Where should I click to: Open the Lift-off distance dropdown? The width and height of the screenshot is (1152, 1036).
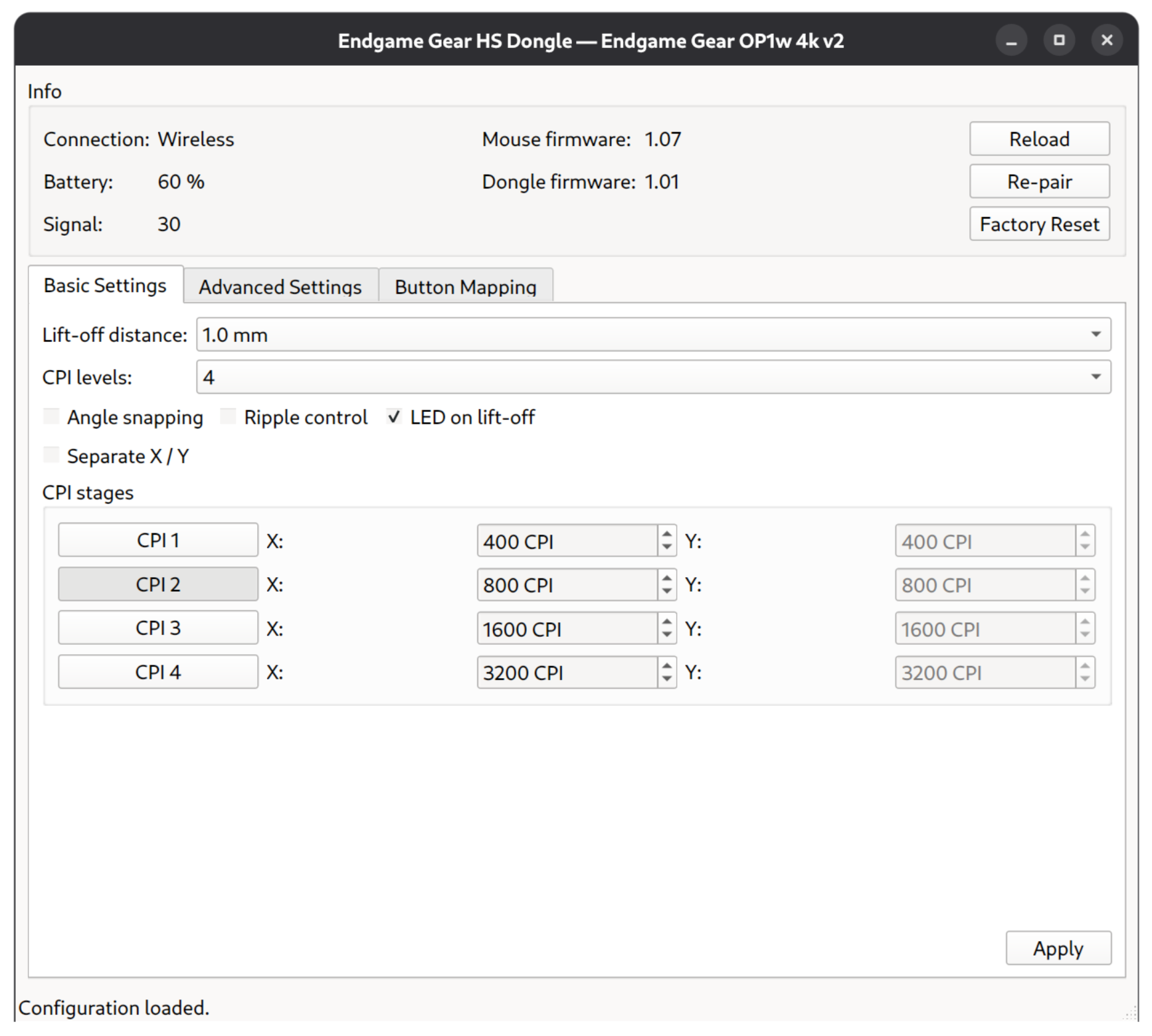tap(654, 335)
